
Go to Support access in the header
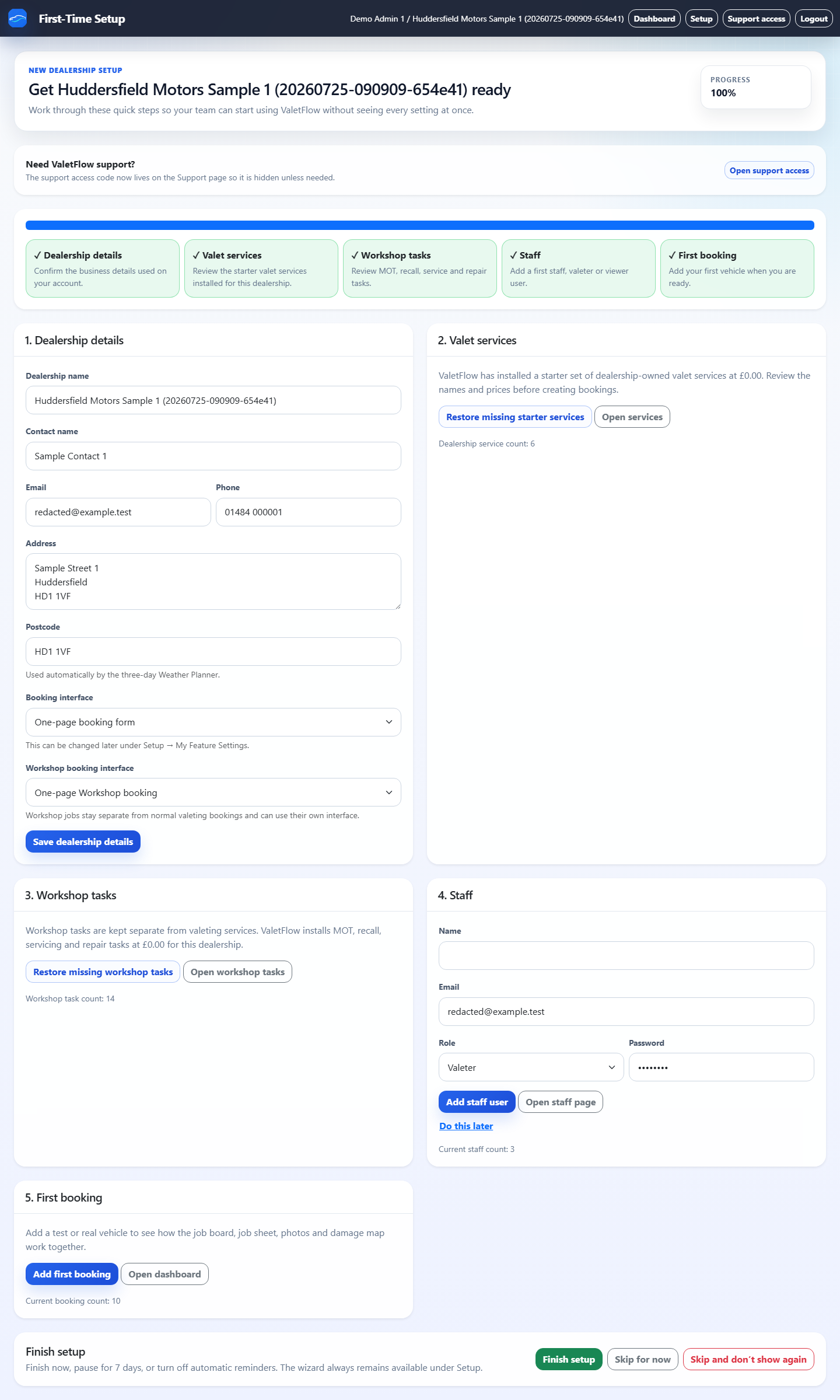756,19
